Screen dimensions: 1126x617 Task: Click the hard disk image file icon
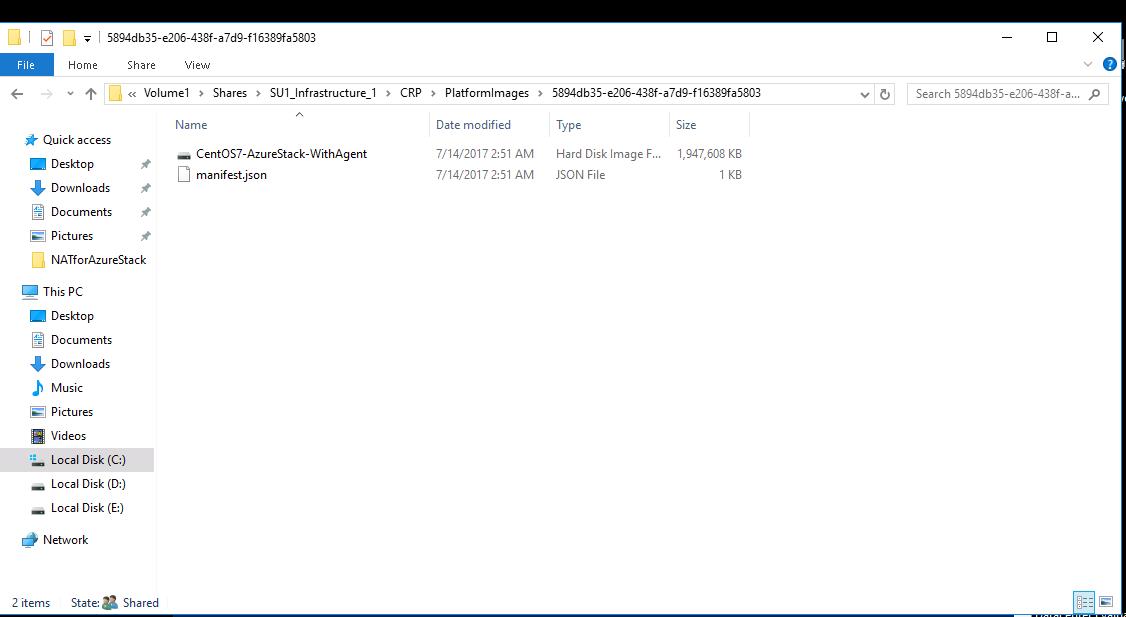185,154
